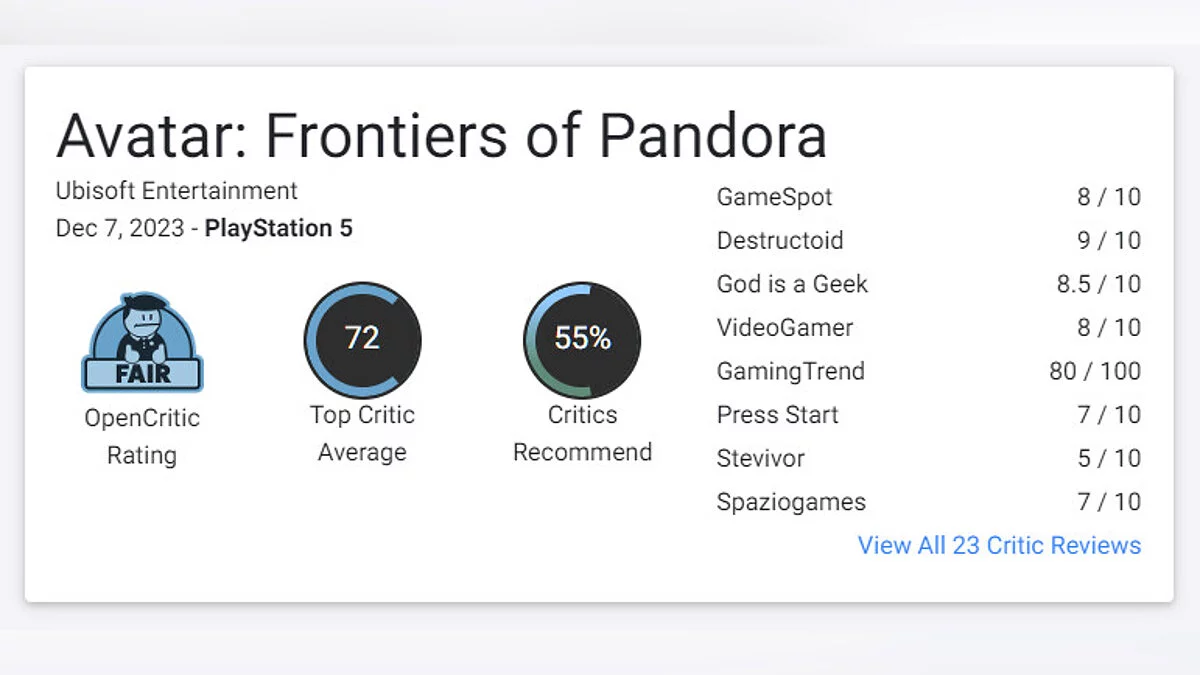Open the Stevivor review entry
1200x675 pixels.
[760, 458]
